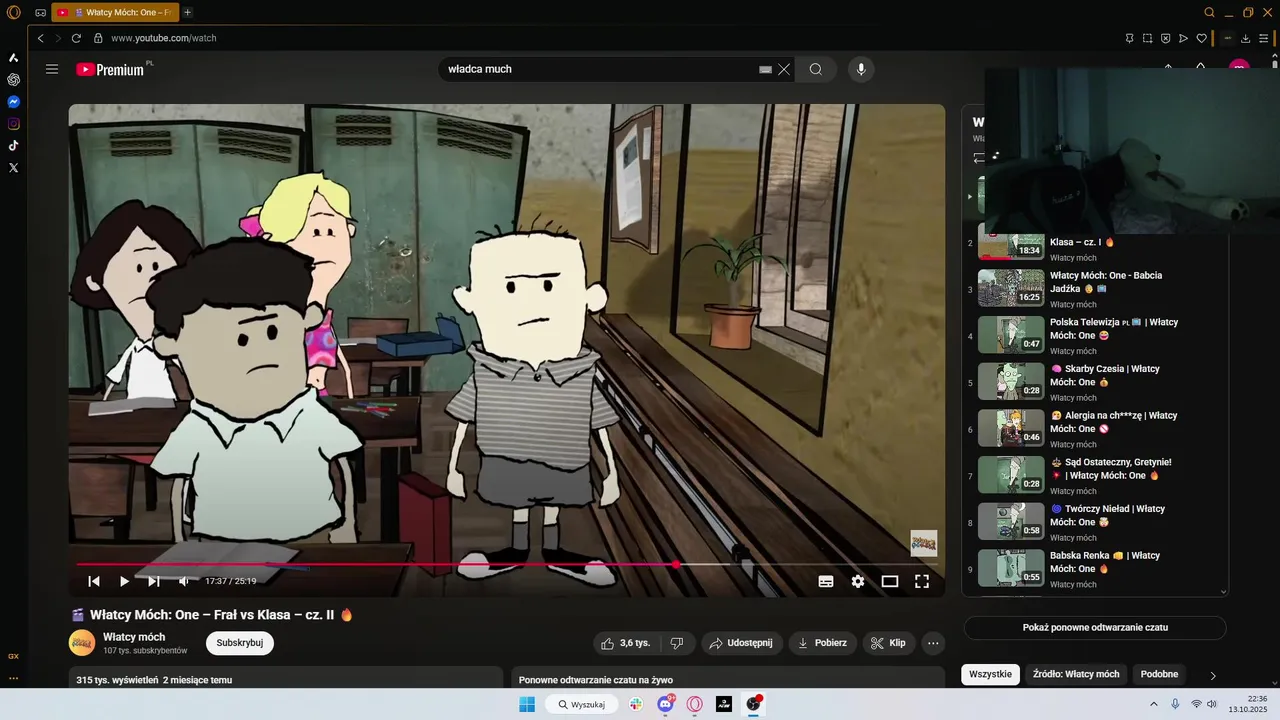Screen dimensions: 1280x720
Task: Take a snapshot with the capture icon
Action: (1148, 38)
